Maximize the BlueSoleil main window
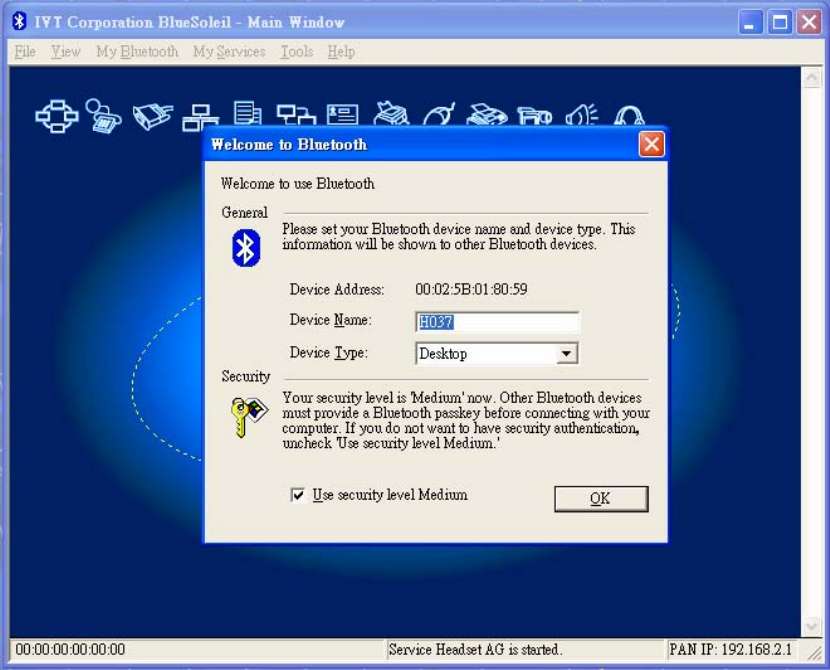 [780, 22]
